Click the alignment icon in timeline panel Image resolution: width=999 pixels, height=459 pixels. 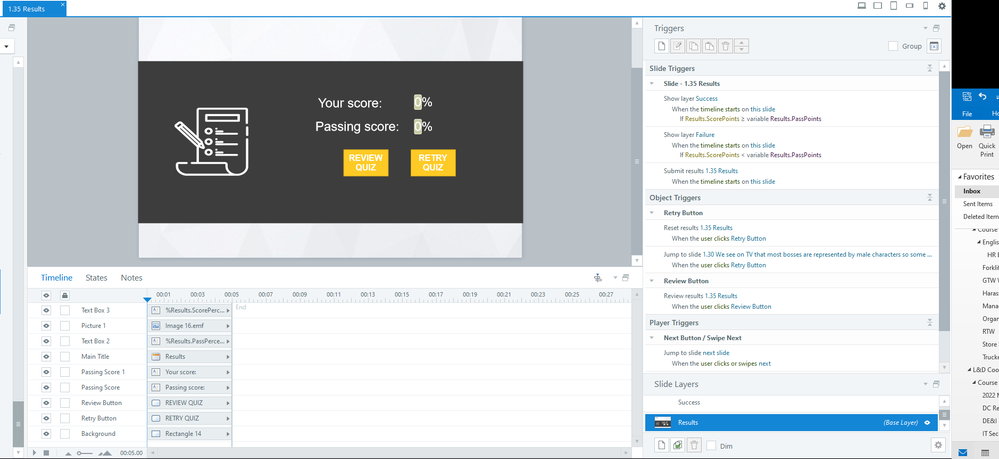coord(598,277)
